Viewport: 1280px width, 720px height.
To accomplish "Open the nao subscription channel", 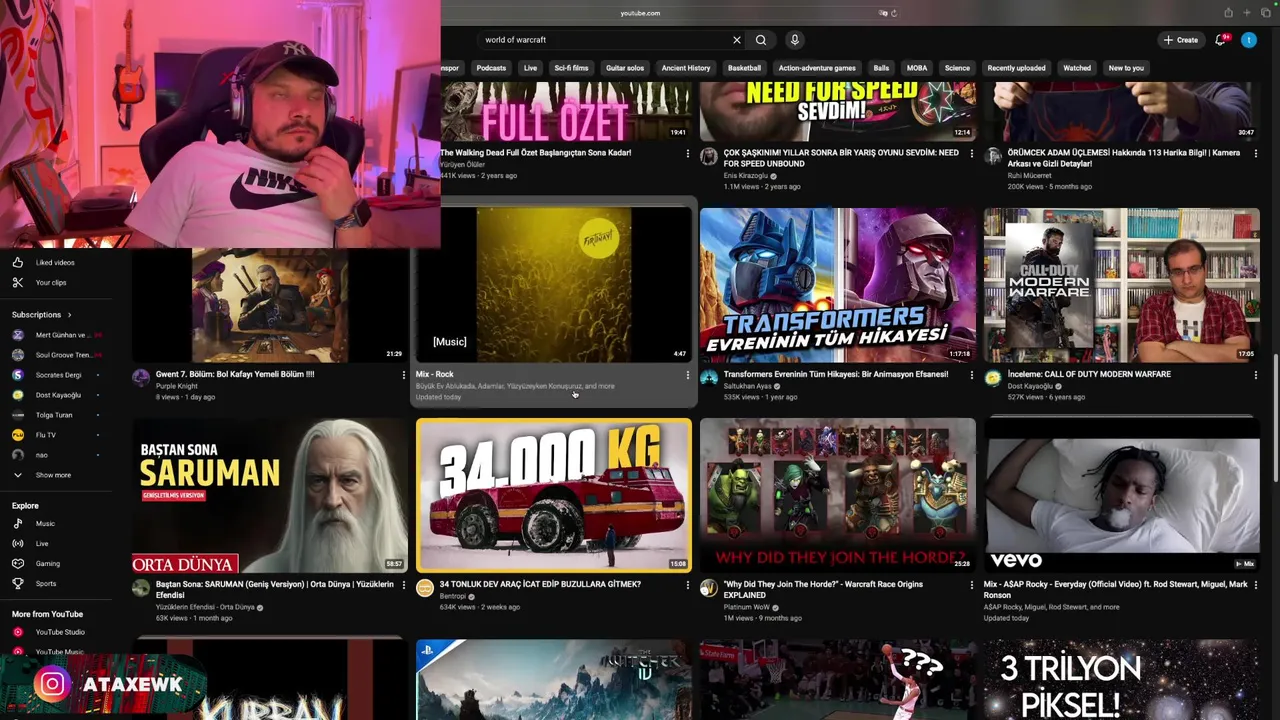I will point(41,455).
